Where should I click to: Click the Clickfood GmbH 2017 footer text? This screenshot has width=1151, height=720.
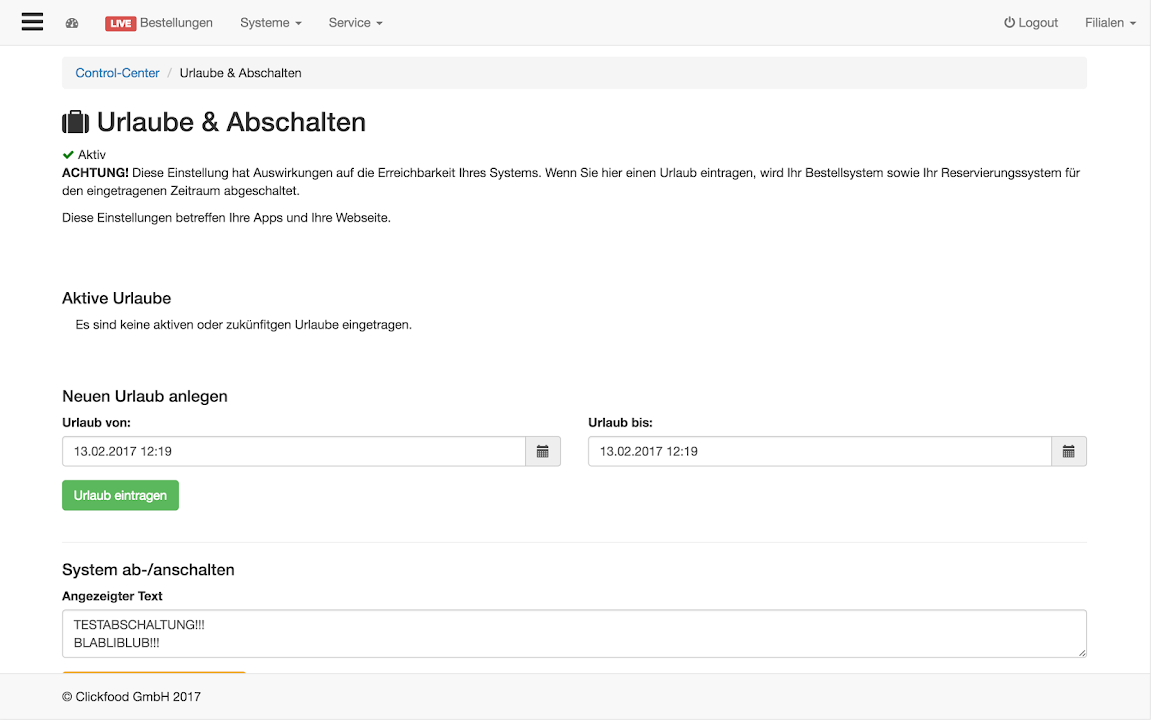(x=131, y=696)
